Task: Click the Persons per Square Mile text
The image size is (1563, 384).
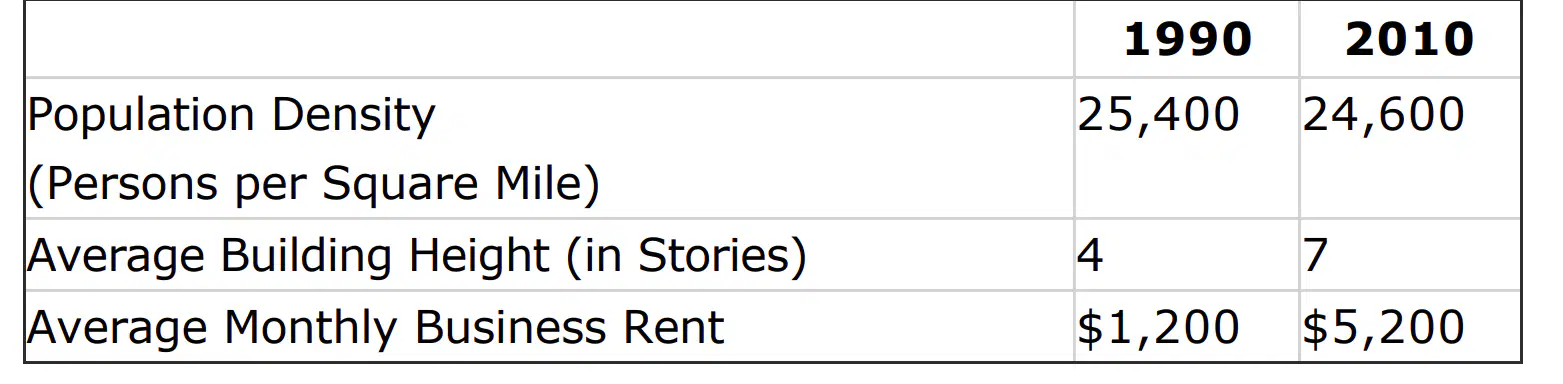Action: pos(313,186)
